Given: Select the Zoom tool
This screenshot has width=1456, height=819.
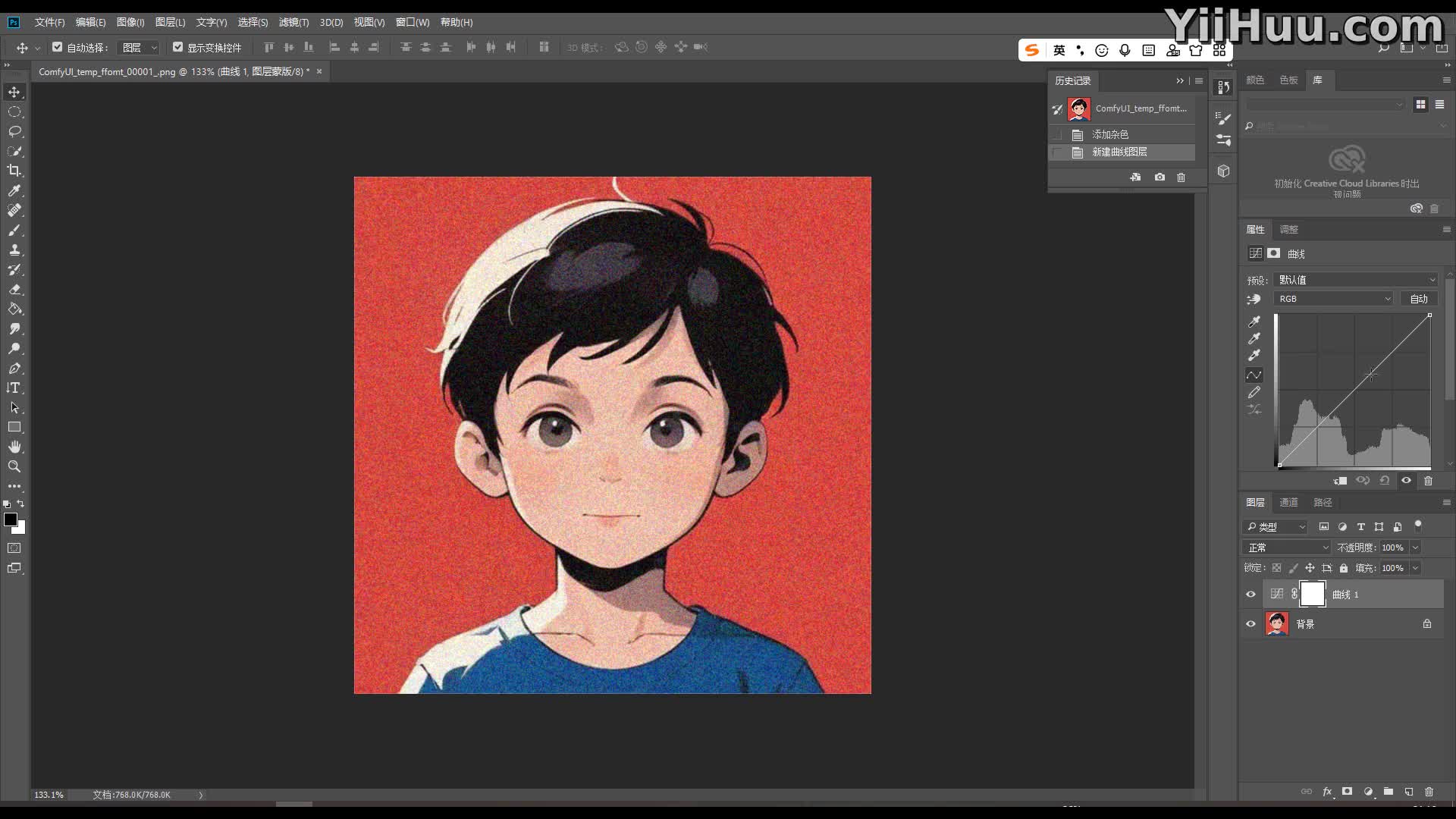Looking at the screenshot, I should tap(14, 466).
